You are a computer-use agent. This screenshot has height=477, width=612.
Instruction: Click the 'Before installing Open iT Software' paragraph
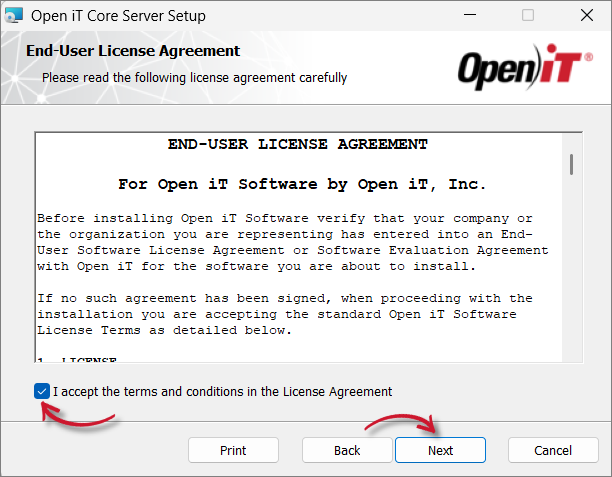pos(293,242)
